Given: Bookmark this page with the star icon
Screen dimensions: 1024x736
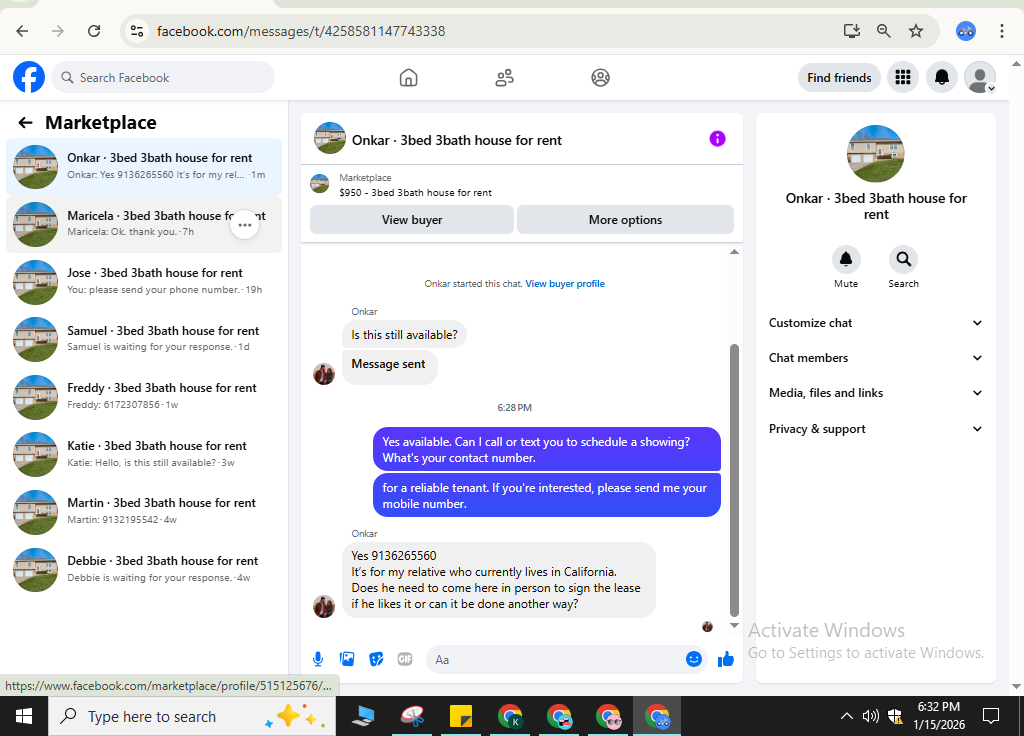Looking at the screenshot, I should [916, 31].
